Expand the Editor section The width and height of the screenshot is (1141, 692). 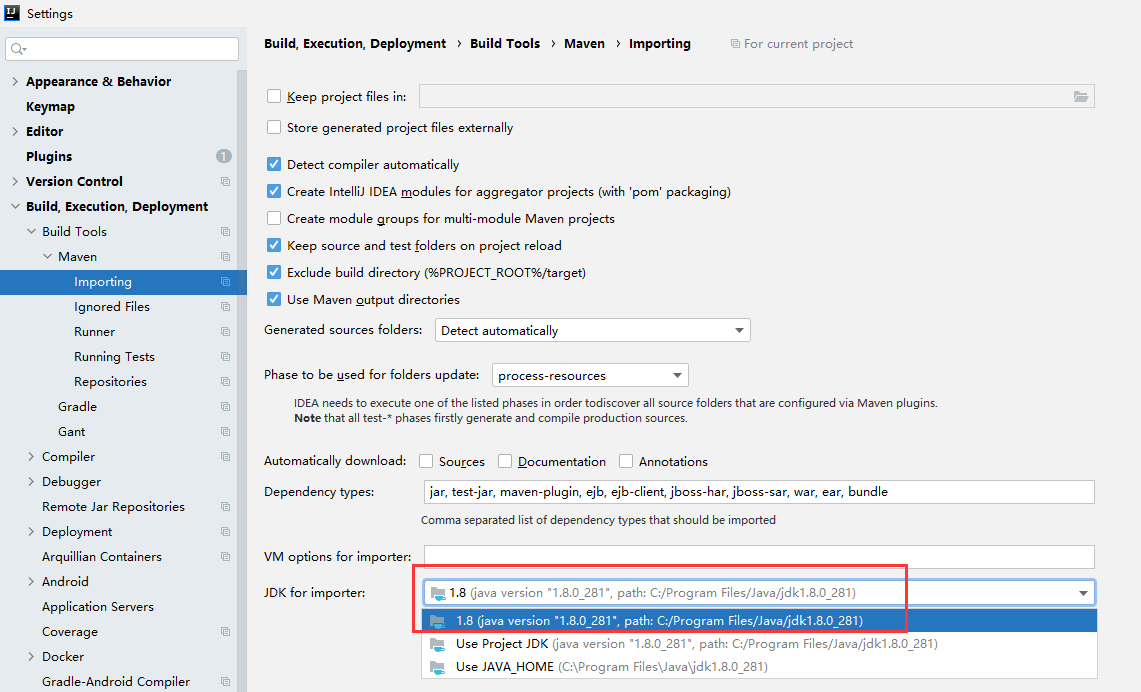pos(15,132)
